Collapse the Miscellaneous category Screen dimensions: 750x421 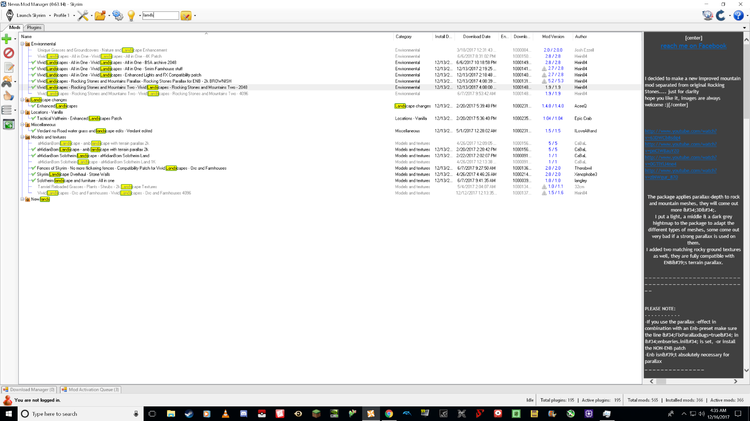pyautogui.click(x=22, y=125)
